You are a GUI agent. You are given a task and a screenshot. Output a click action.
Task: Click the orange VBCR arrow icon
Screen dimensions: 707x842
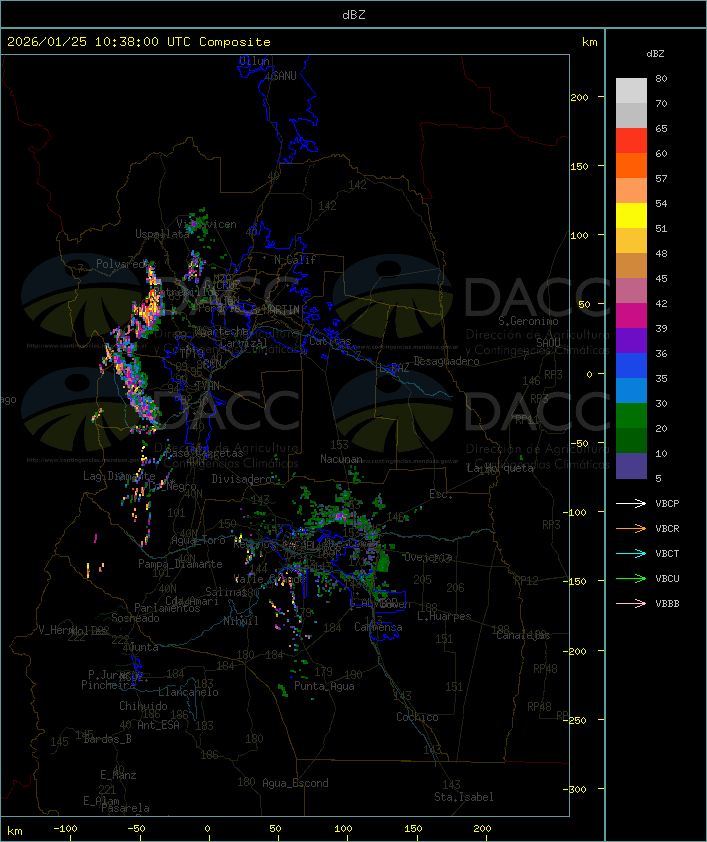[x=631, y=528]
